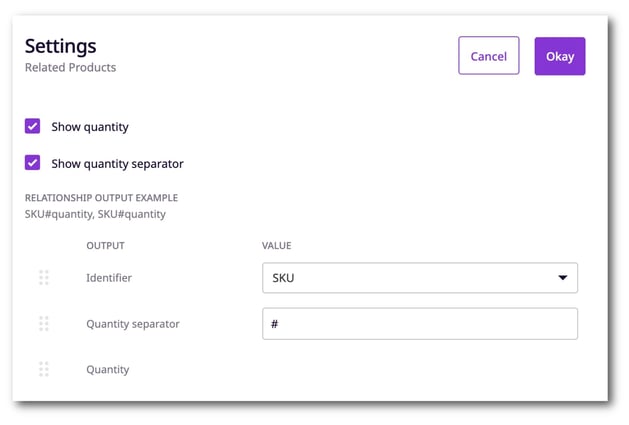This screenshot has width=629, height=425.
Task: Open the Identifier value SKU combo box
Action: (420, 278)
